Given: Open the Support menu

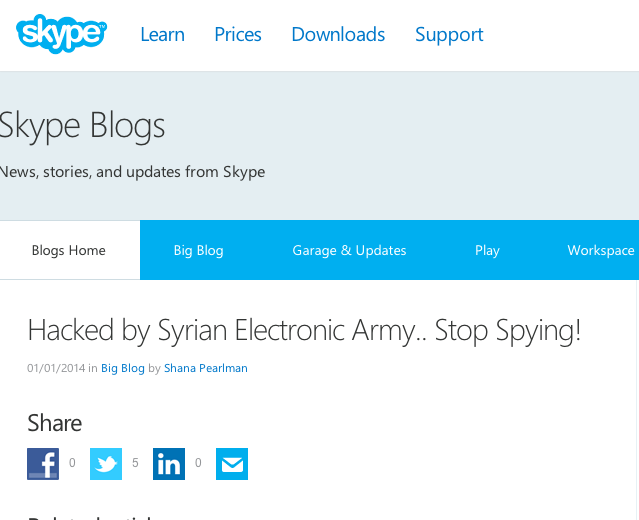Looking at the screenshot, I should (x=449, y=34).
